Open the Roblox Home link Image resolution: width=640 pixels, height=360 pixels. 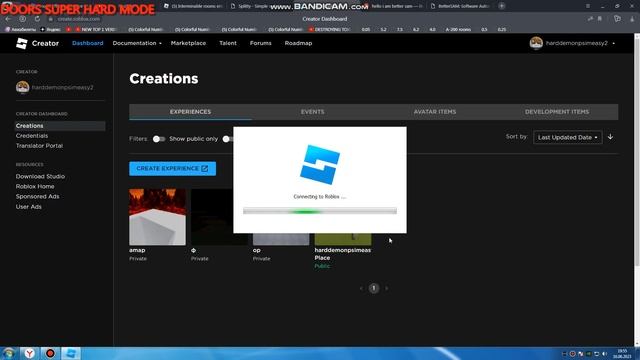tap(35, 187)
